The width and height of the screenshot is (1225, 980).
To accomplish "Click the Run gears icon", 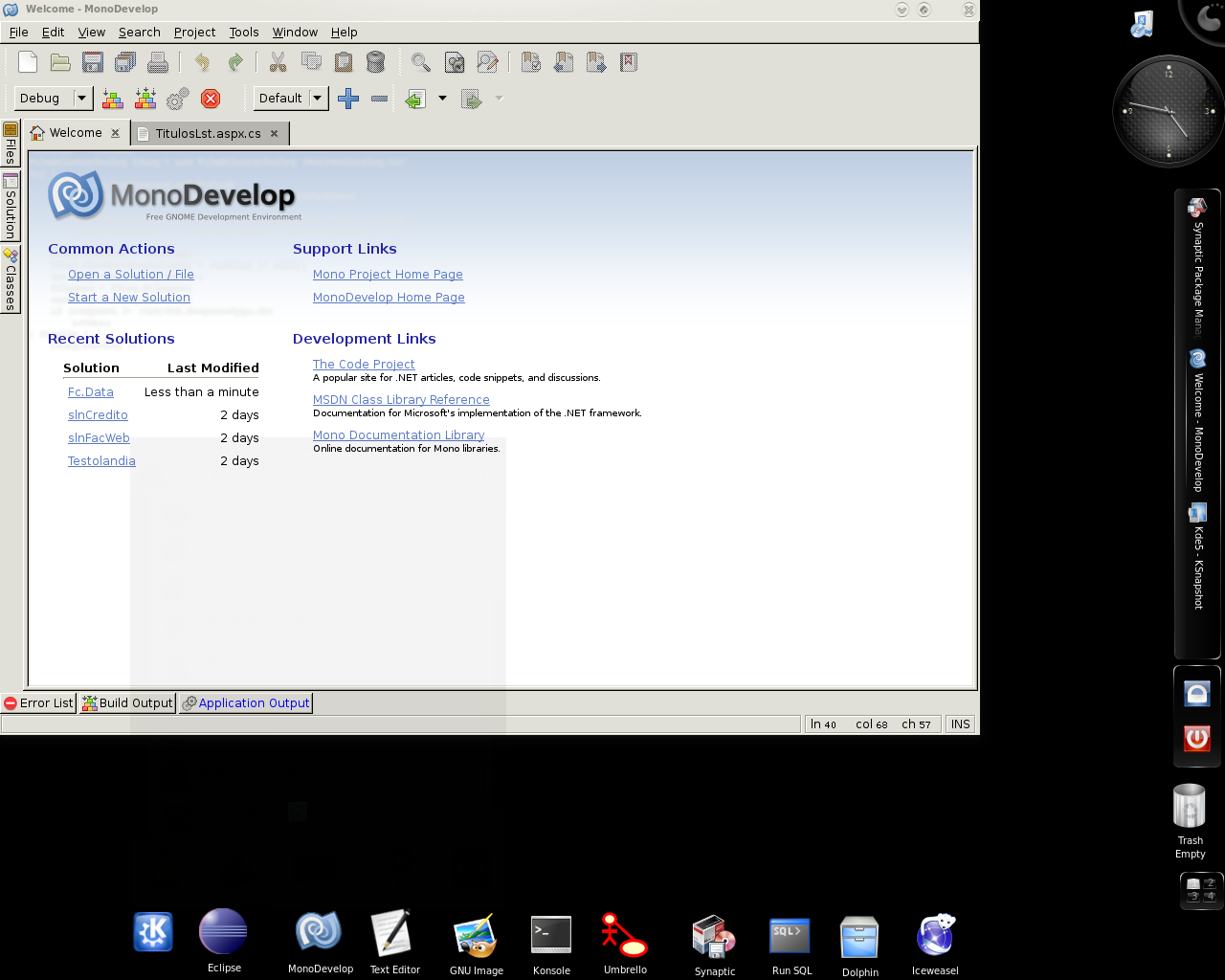I will coord(178,99).
